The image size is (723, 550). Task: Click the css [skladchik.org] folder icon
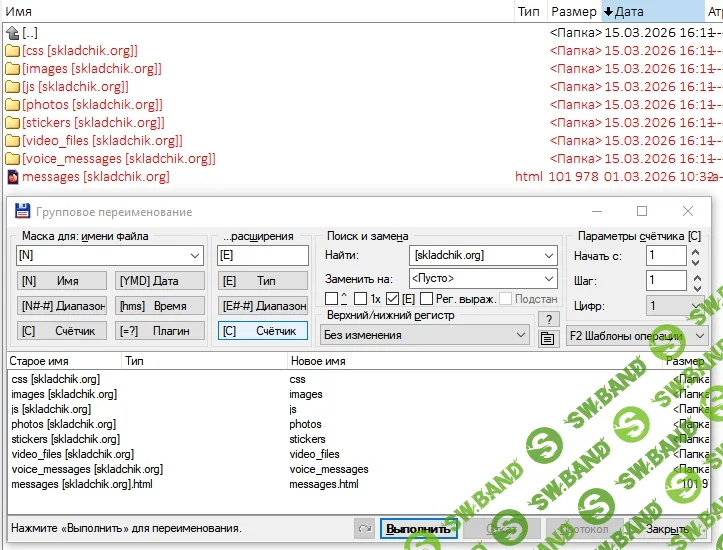[13, 51]
